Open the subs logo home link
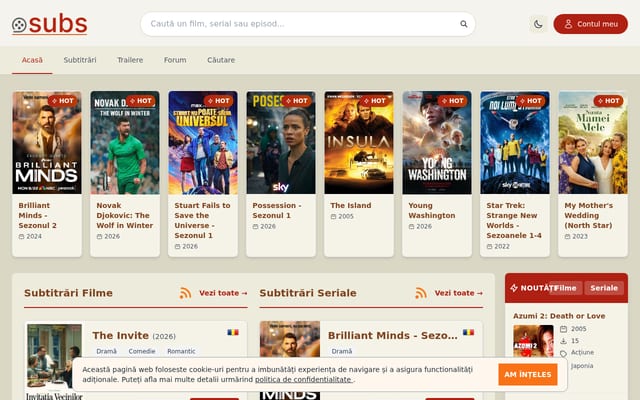This screenshot has height=400, width=640. coord(49,24)
